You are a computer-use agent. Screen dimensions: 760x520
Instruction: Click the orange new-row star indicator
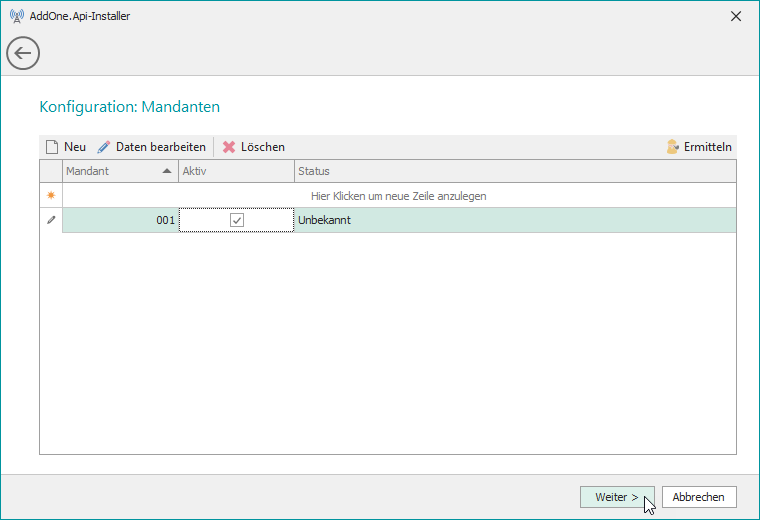pyautogui.click(x=51, y=195)
